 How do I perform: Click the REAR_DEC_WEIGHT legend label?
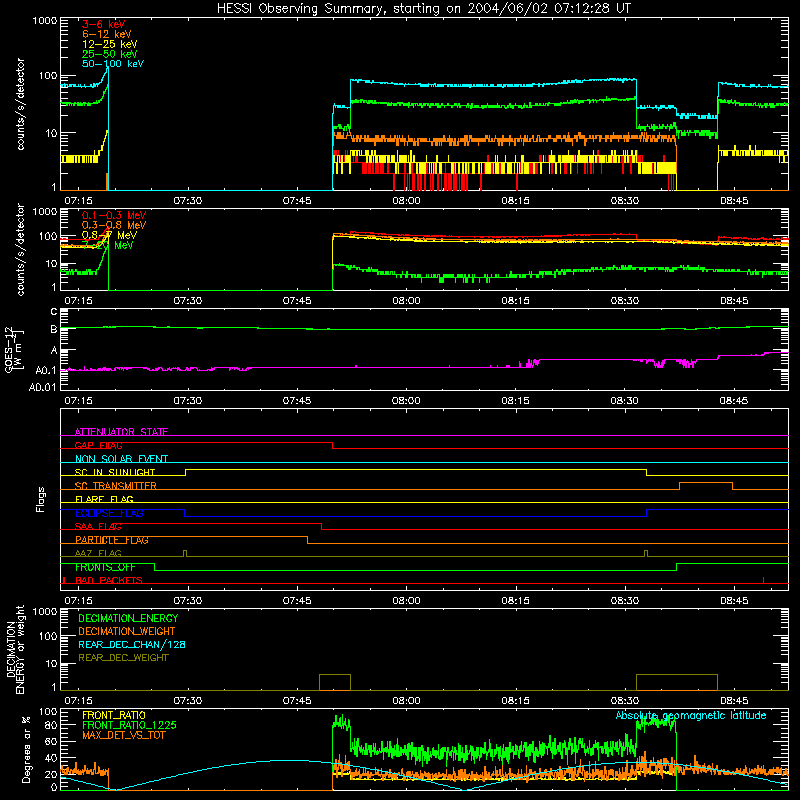(x=123, y=658)
